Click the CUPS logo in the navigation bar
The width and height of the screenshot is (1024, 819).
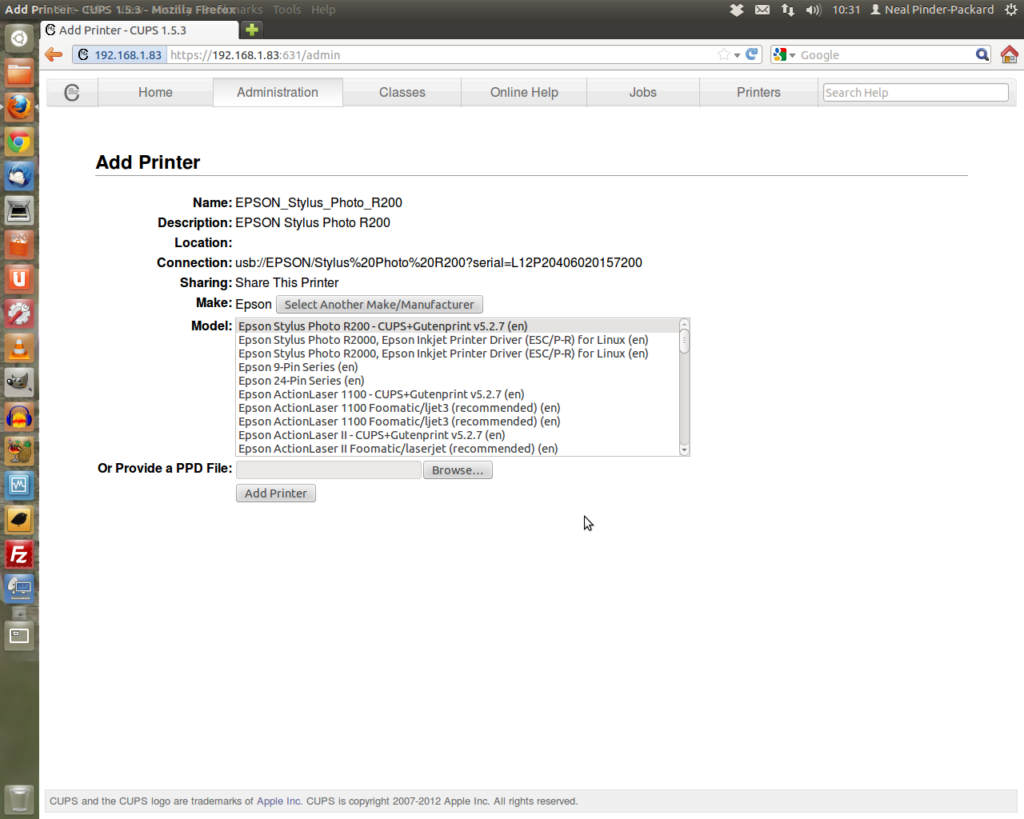tap(72, 93)
